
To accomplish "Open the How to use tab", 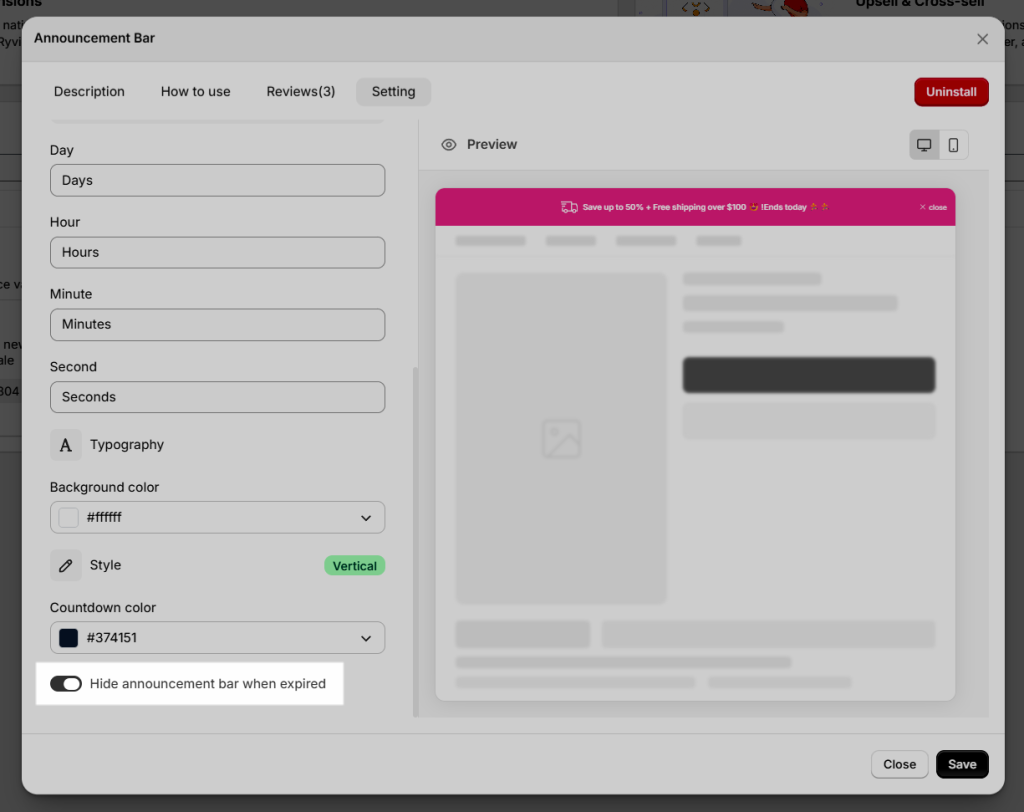I will [196, 91].
